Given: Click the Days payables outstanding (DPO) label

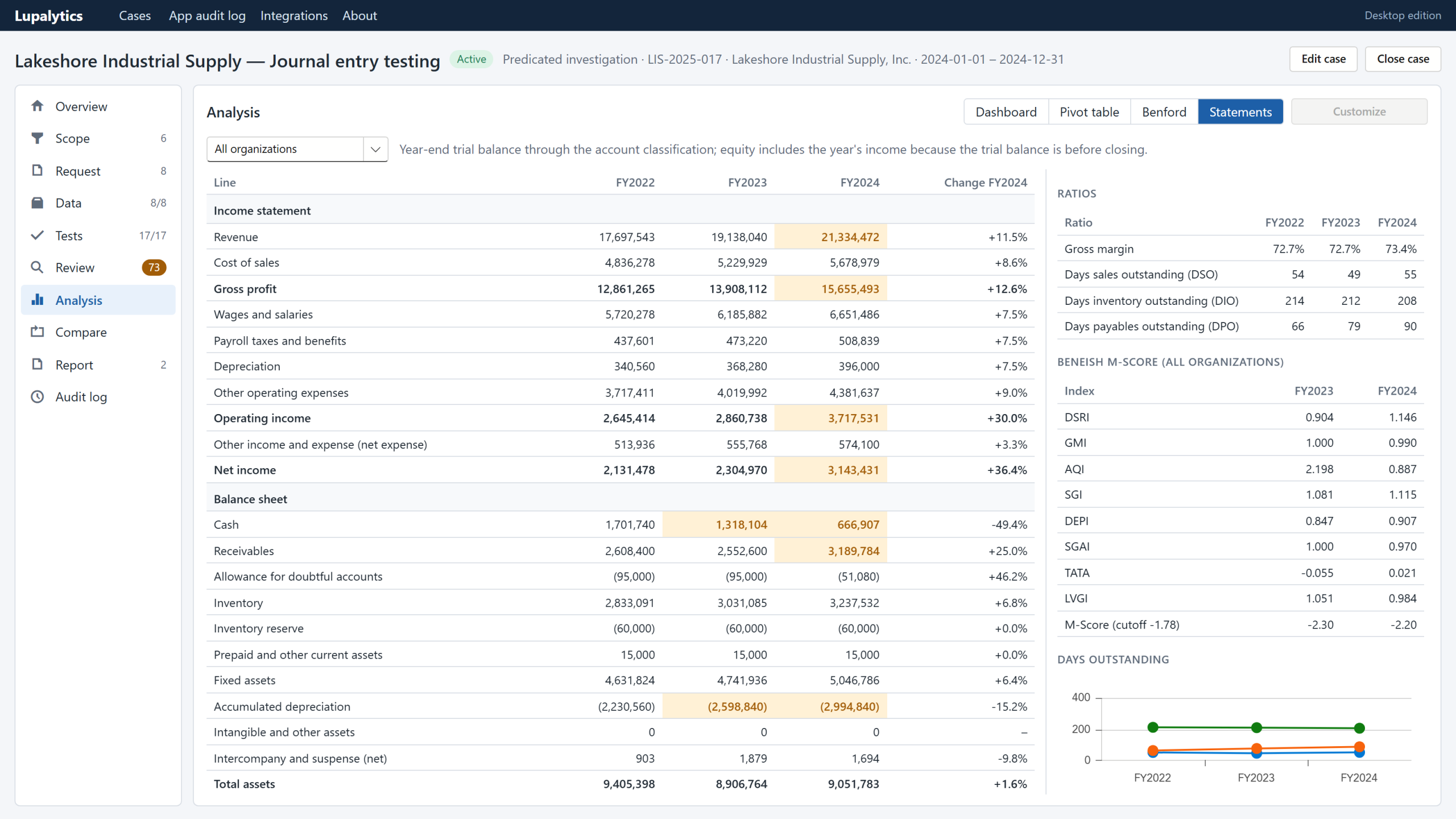Looking at the screenshot, I should 1151,326.
